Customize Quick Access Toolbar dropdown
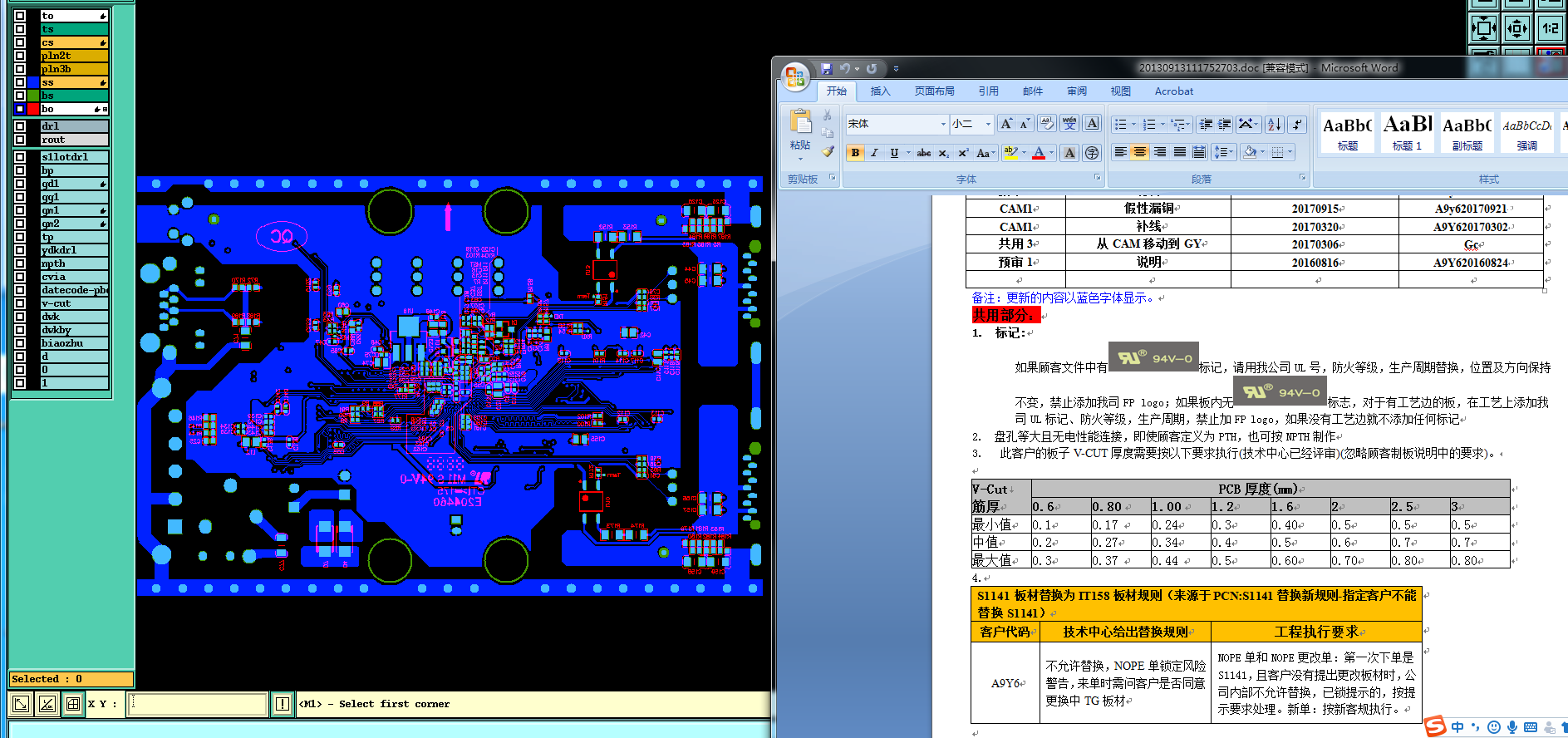 point(896,69)
